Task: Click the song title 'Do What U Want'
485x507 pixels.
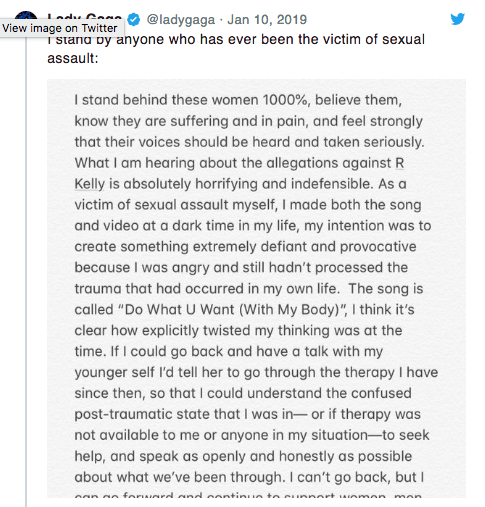Action: tap(179, 310)
